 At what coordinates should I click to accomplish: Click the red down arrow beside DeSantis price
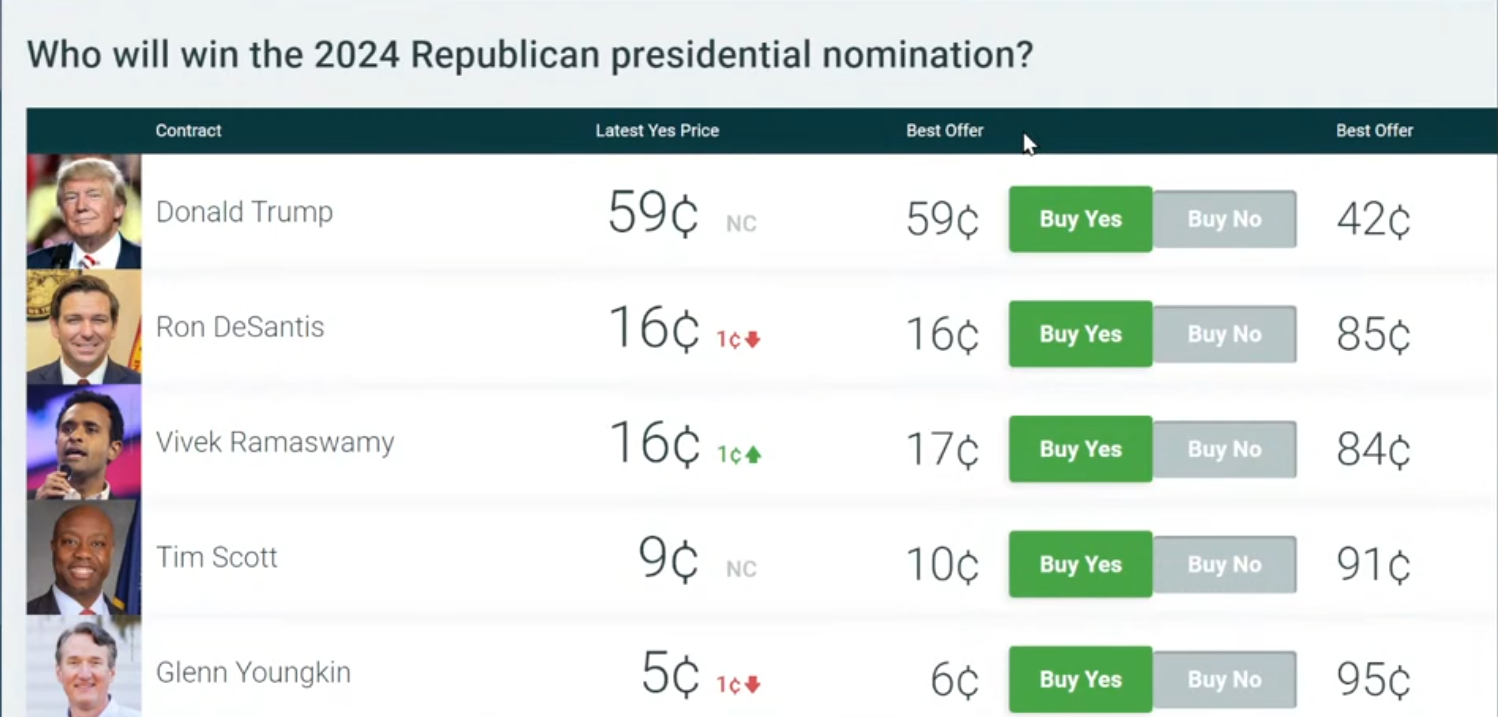[x=753, y=339]
